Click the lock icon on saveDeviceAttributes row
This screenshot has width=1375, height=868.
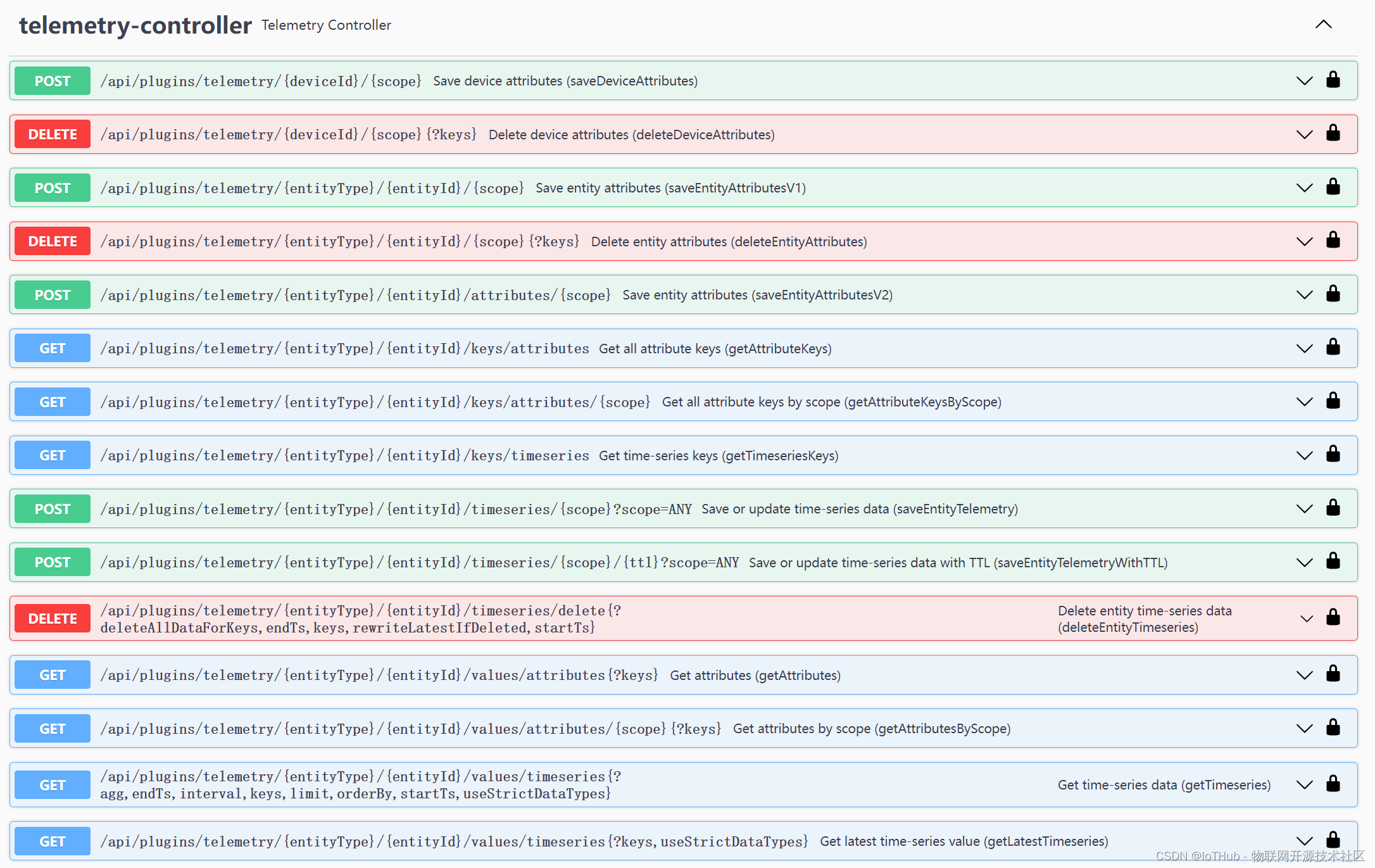(1333, 80)
